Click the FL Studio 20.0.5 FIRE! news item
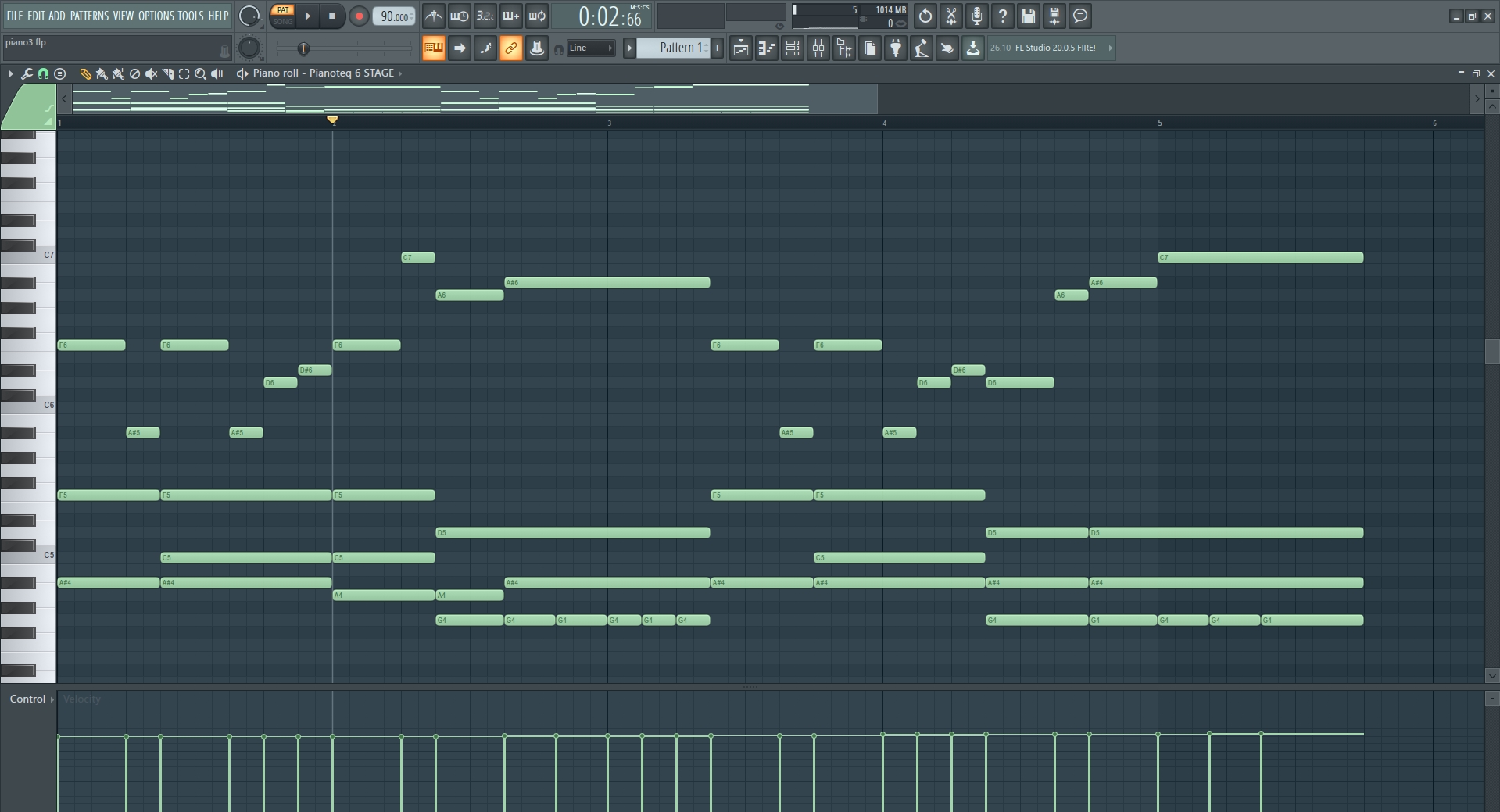 pyautogui.click(x=1051, y=48)
